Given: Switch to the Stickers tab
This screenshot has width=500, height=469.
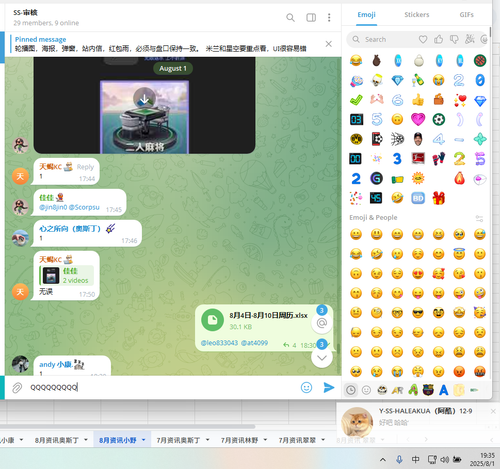Looking at the screenshot, I should (417, 15).
